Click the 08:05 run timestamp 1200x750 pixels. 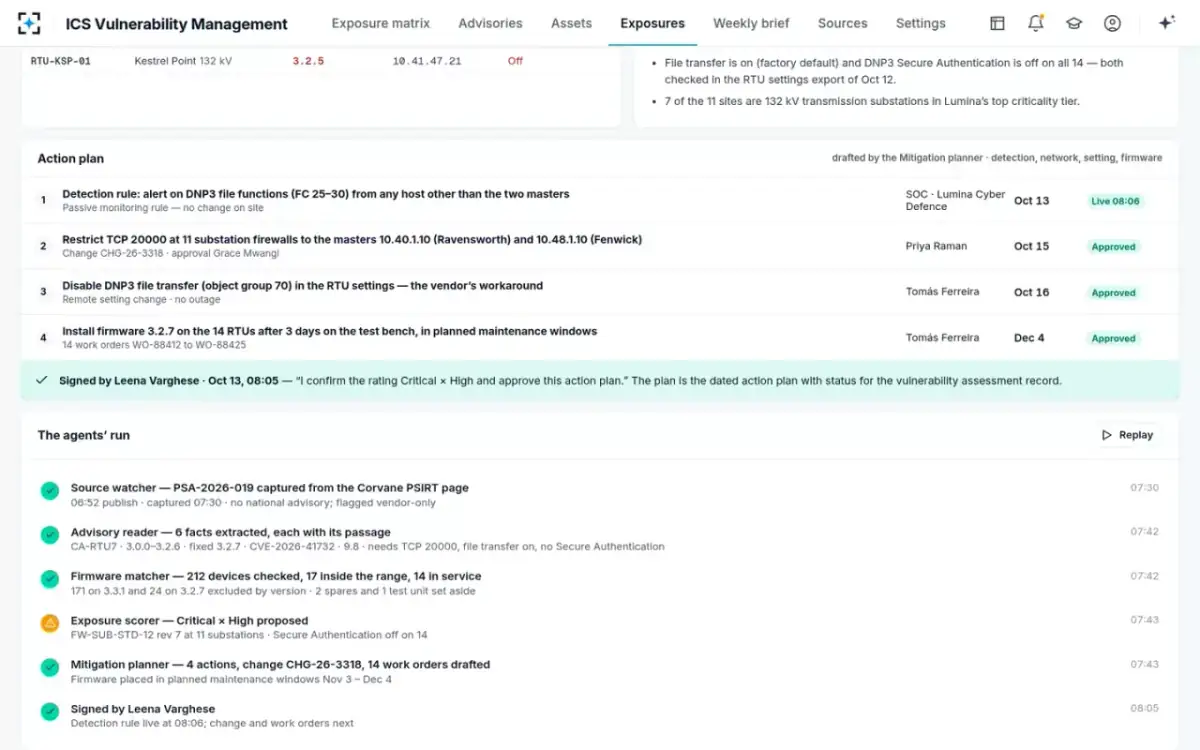tap(1144, 708)
